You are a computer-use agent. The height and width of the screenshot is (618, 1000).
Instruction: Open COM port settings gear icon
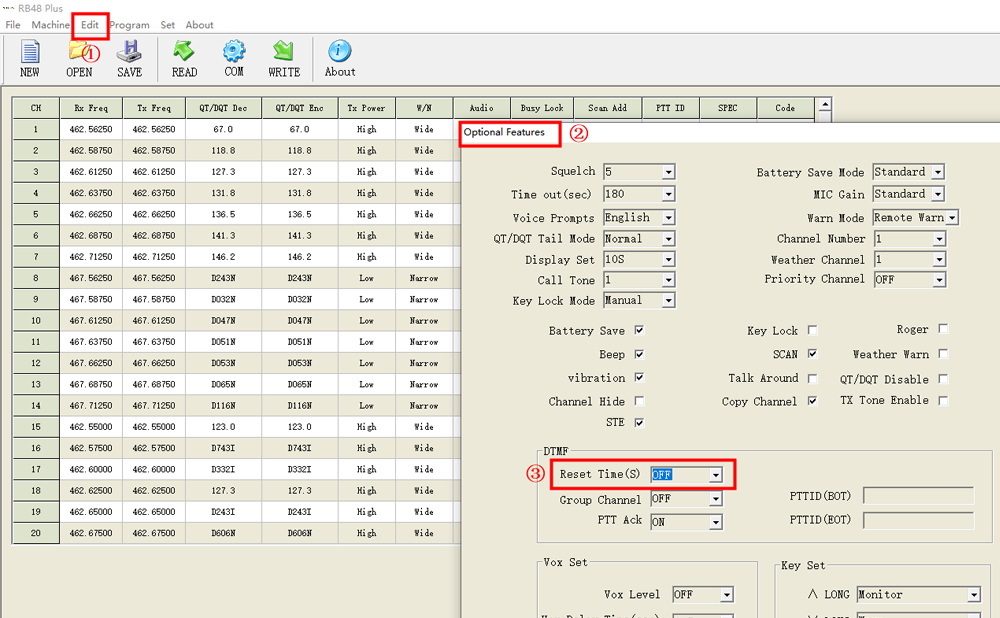click(x=234, y=52)
